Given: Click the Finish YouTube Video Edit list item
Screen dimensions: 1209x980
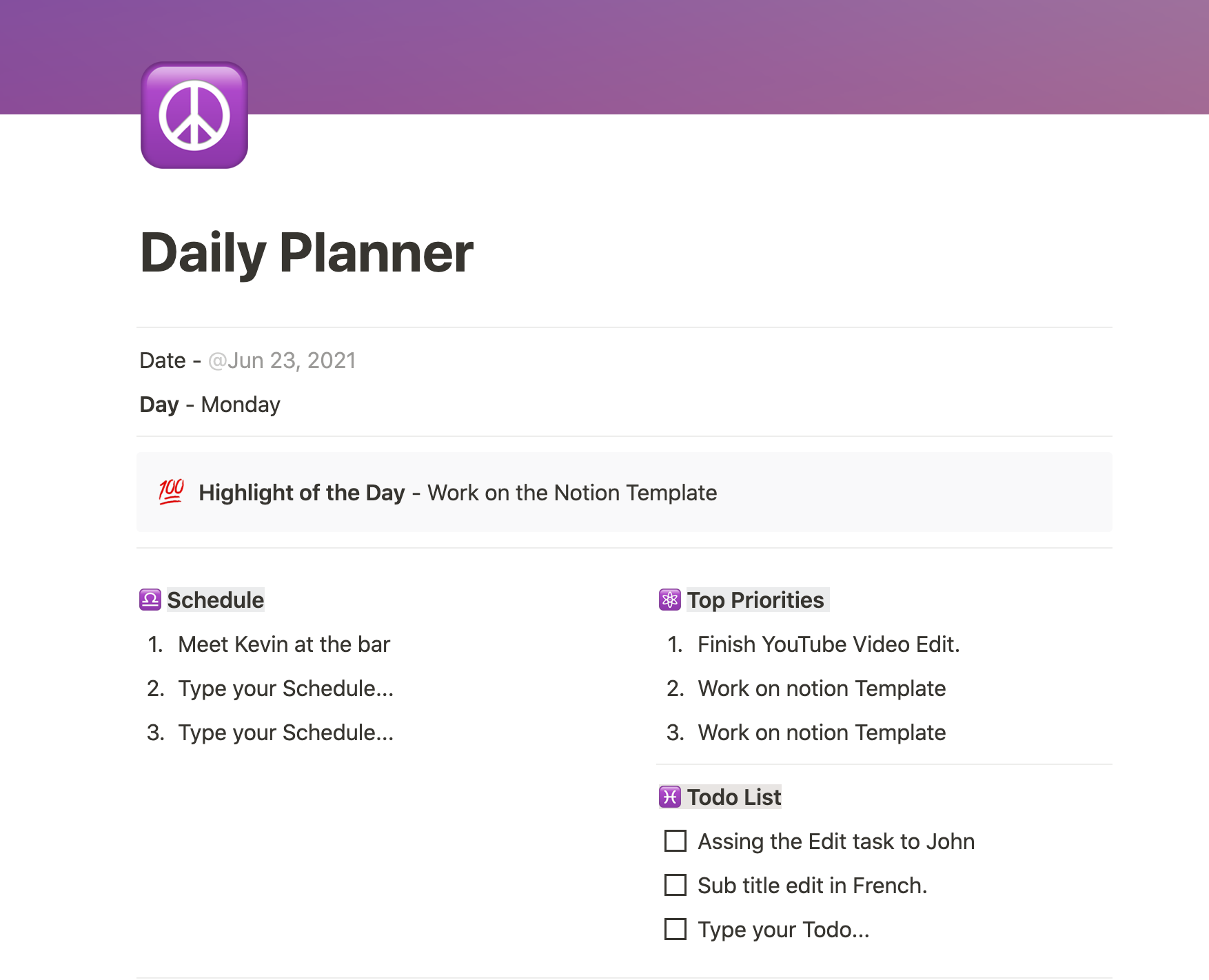Looking at the screenshot, I should pos(829,644).
